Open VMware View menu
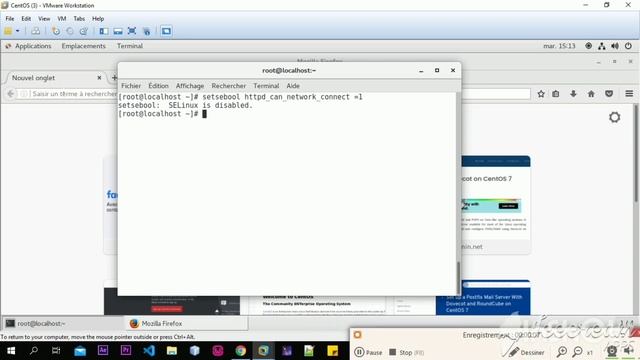 44,19
